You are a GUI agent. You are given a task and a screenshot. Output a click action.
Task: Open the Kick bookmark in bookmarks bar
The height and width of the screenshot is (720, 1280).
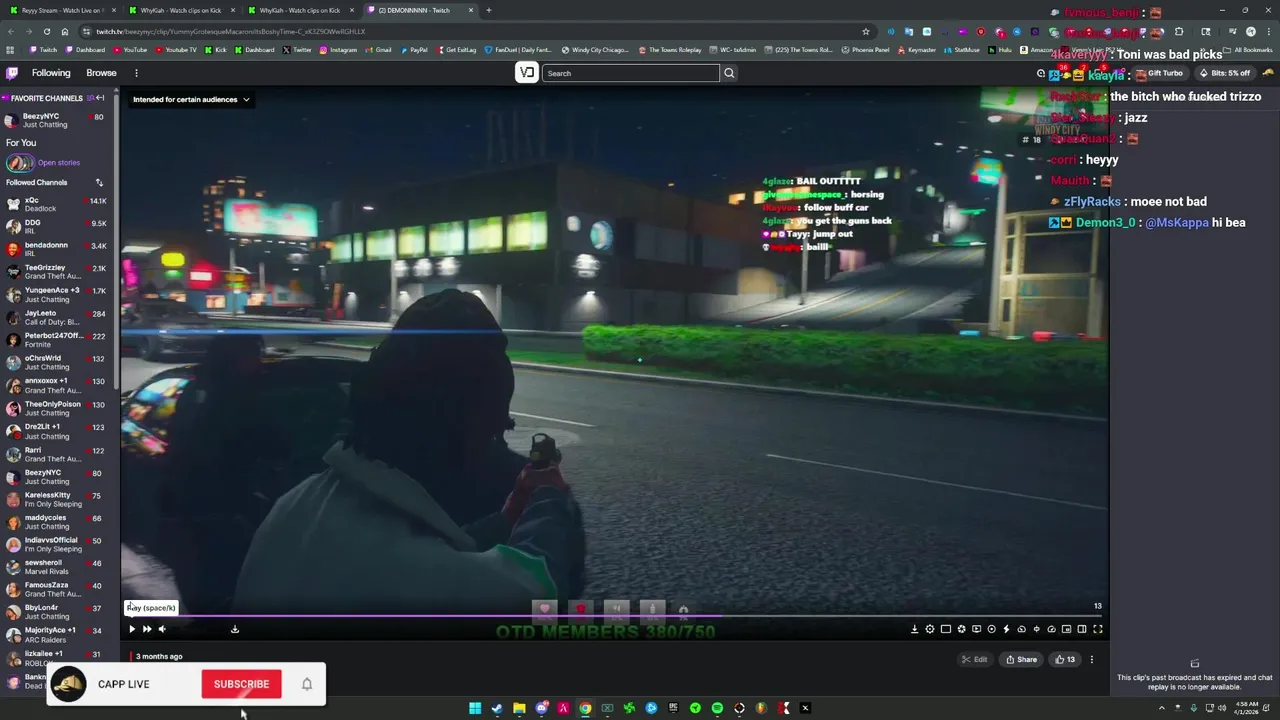215,50
